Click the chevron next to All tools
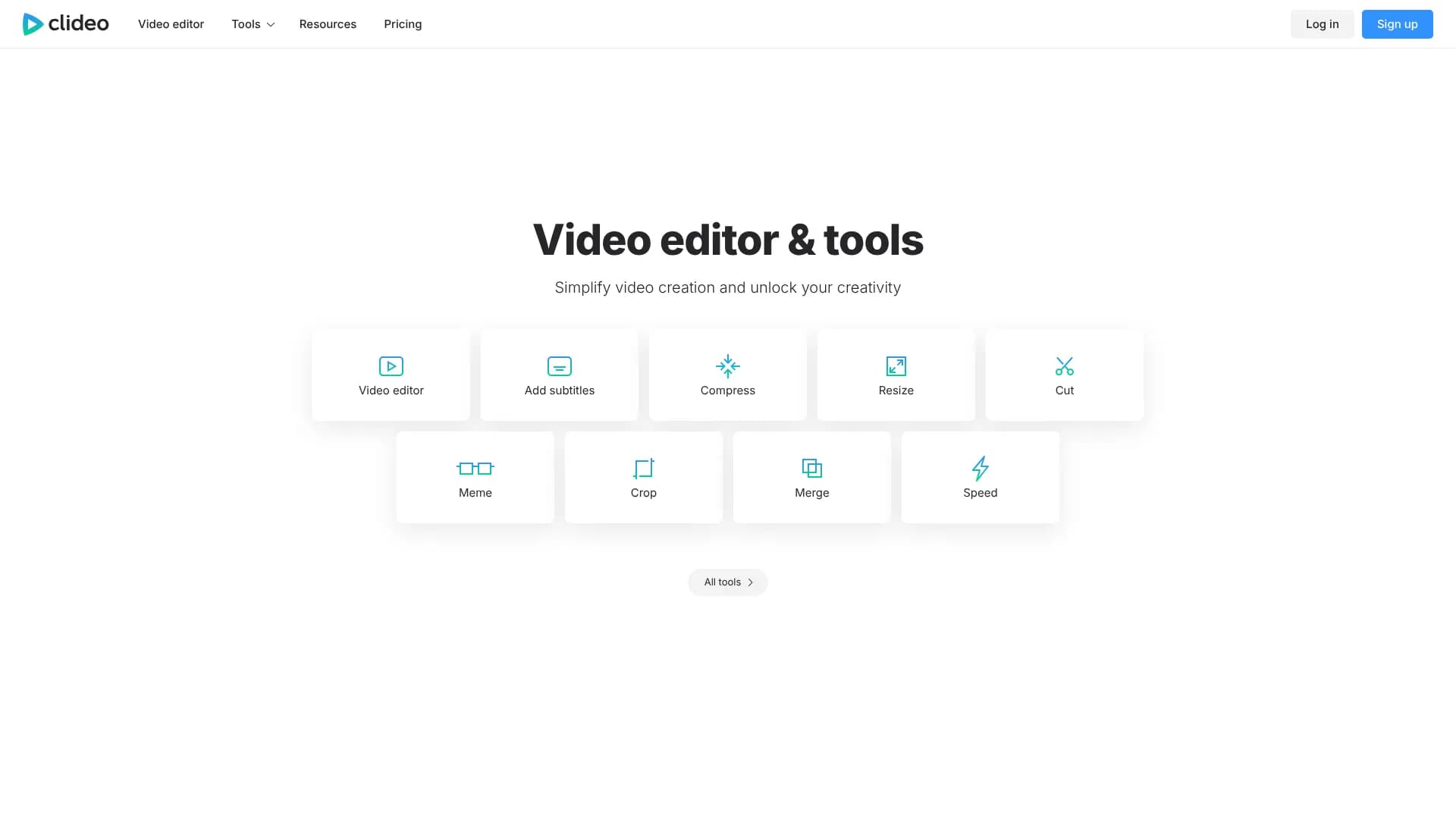 coord(750,582)
